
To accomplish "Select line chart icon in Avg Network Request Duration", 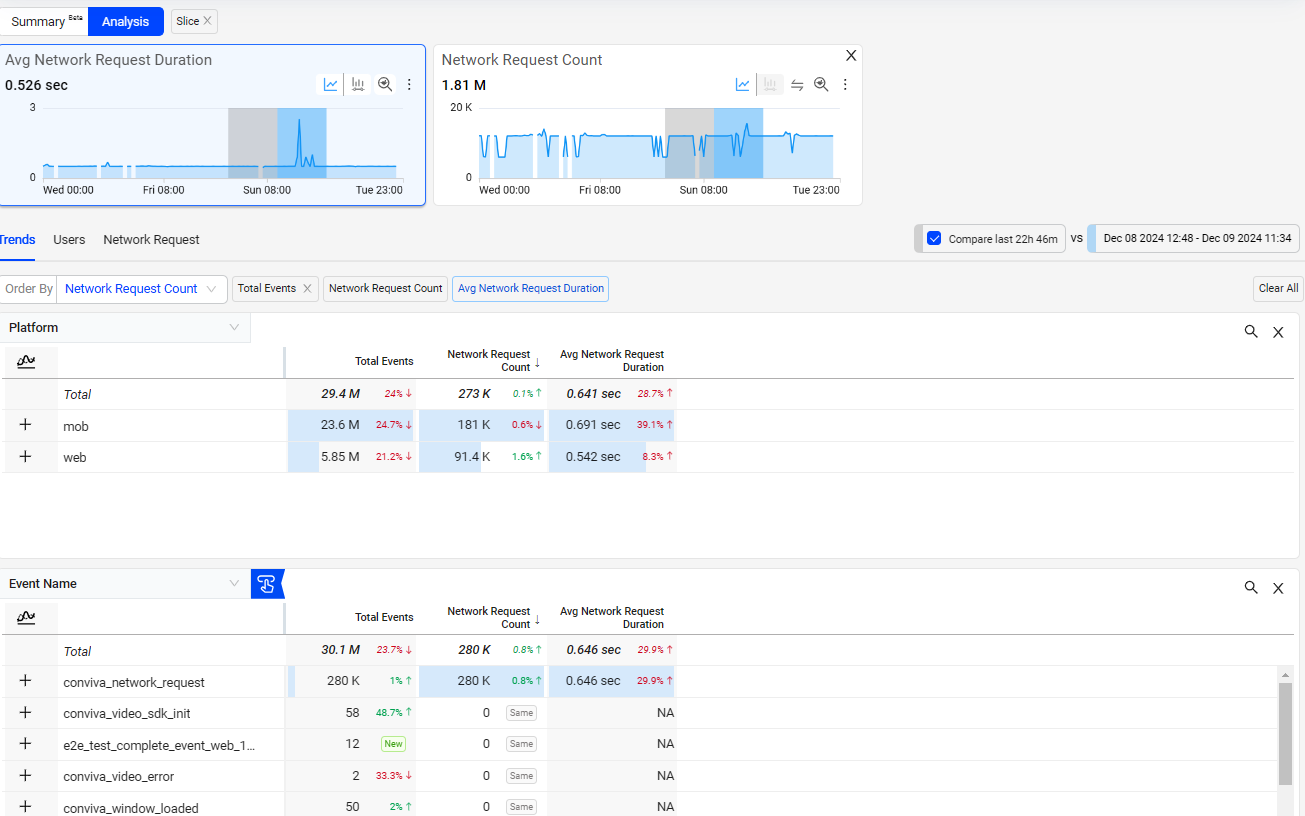I will coord(330,85).
